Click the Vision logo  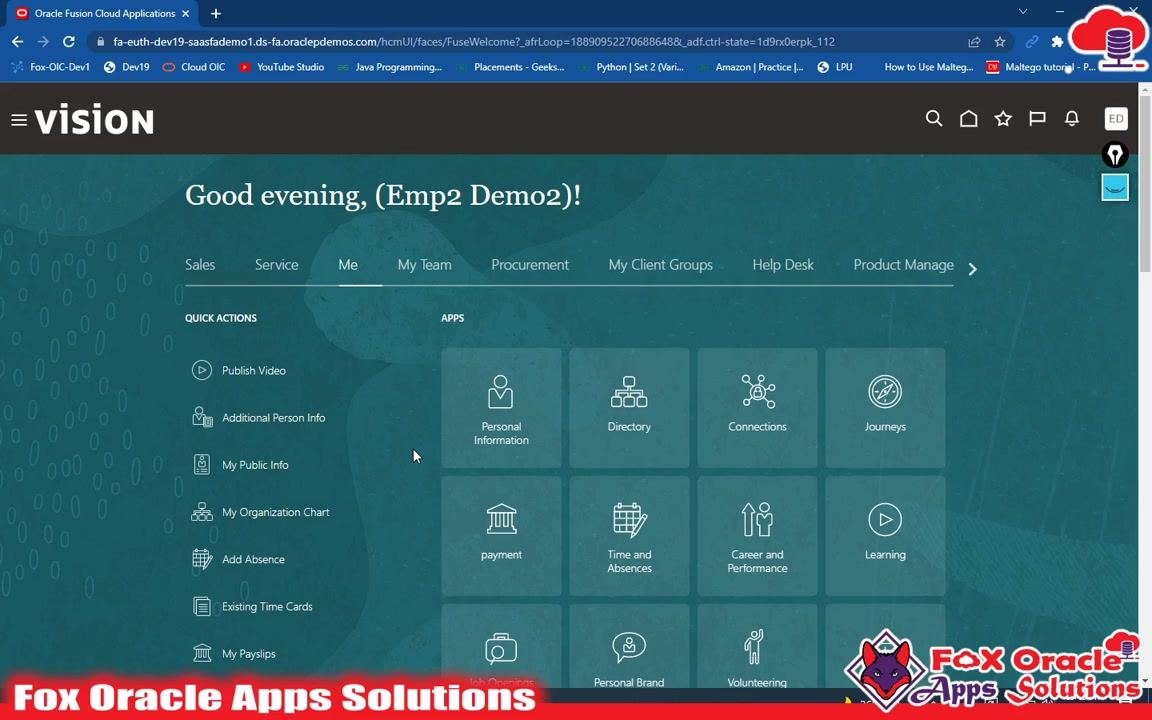[x=94, y=120]
